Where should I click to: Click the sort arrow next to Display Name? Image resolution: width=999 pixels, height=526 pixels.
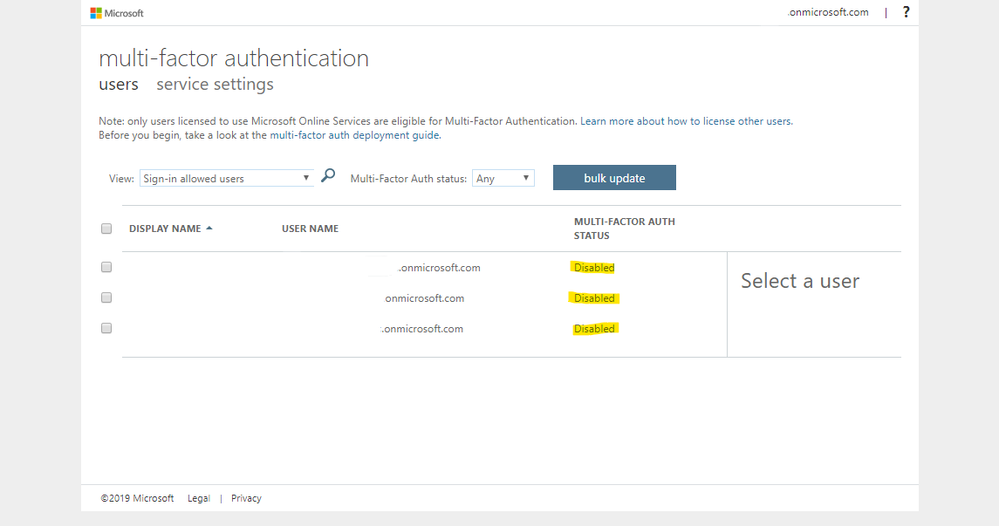[x=210, y=228]
